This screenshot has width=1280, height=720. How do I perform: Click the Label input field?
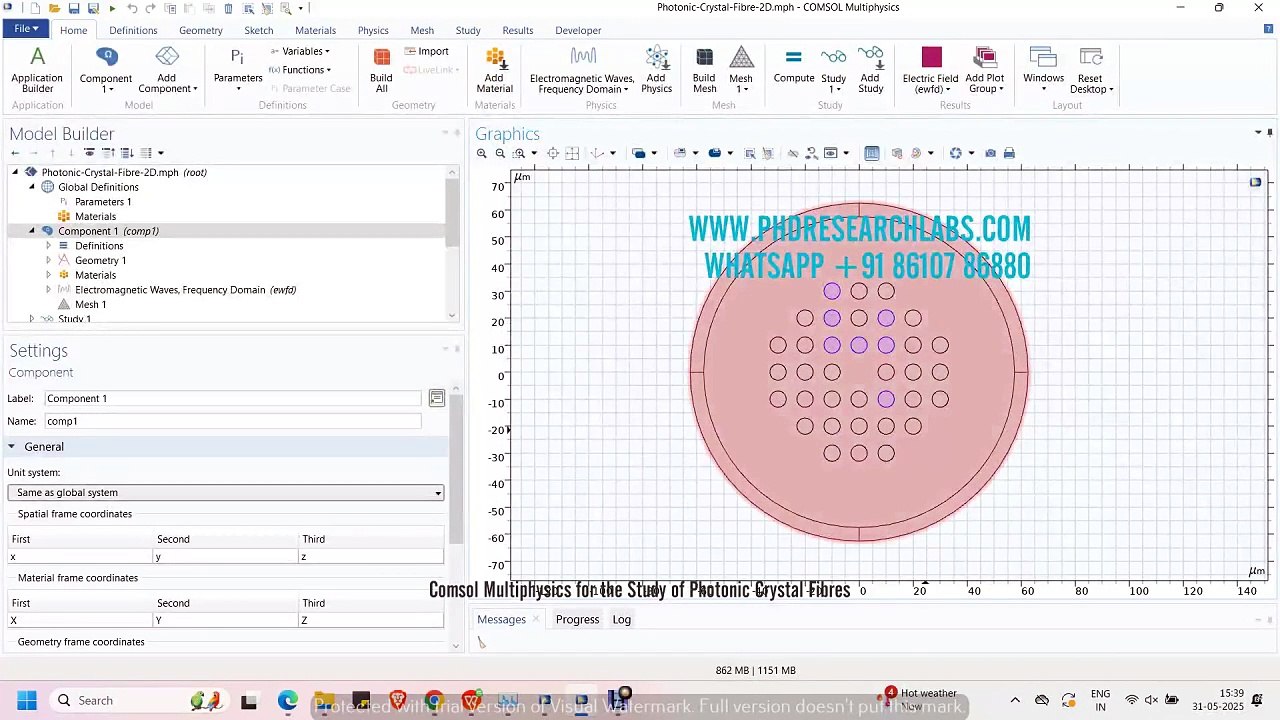coord(233,398)
